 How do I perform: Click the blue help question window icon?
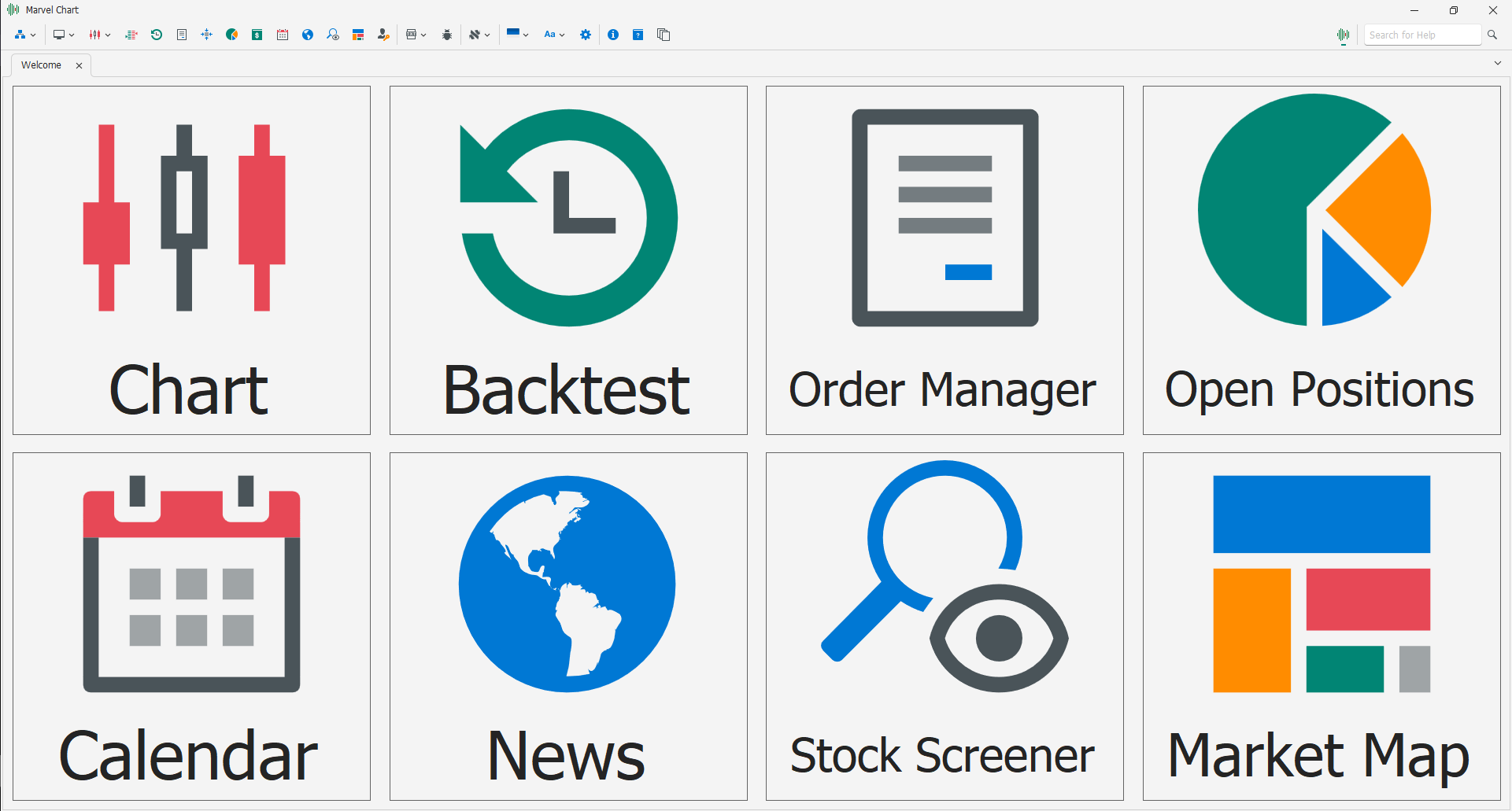638,35
